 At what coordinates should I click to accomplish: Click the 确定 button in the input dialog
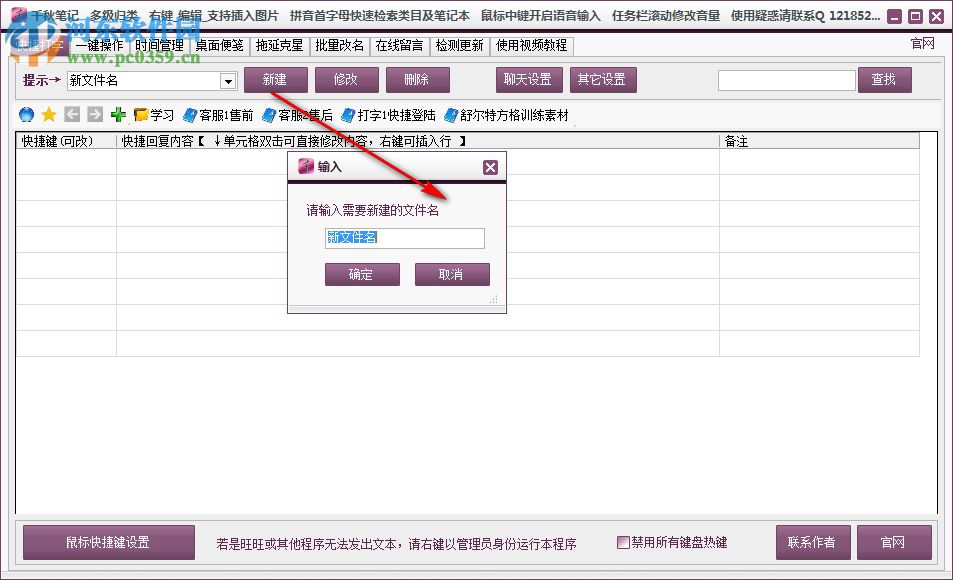coord(362,274)
